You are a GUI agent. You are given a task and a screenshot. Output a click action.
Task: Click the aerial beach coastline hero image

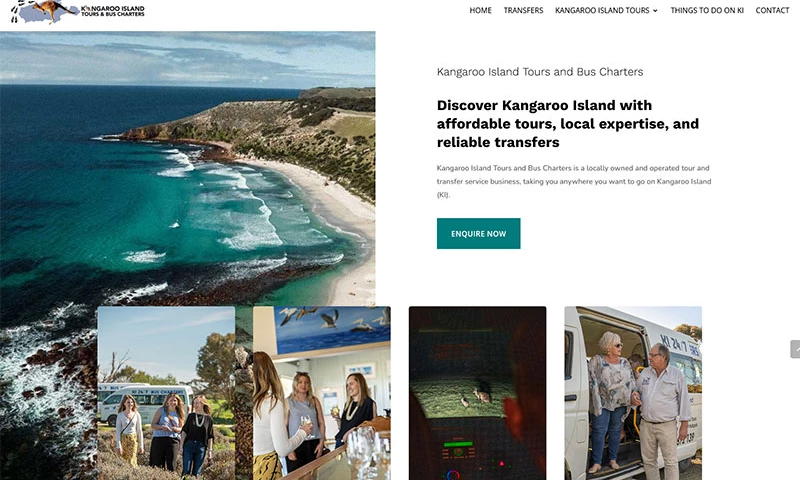coord(187,168)
